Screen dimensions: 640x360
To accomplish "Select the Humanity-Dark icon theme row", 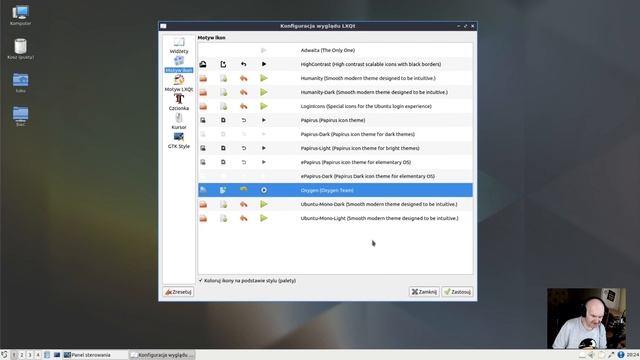I will pos(335,92).
